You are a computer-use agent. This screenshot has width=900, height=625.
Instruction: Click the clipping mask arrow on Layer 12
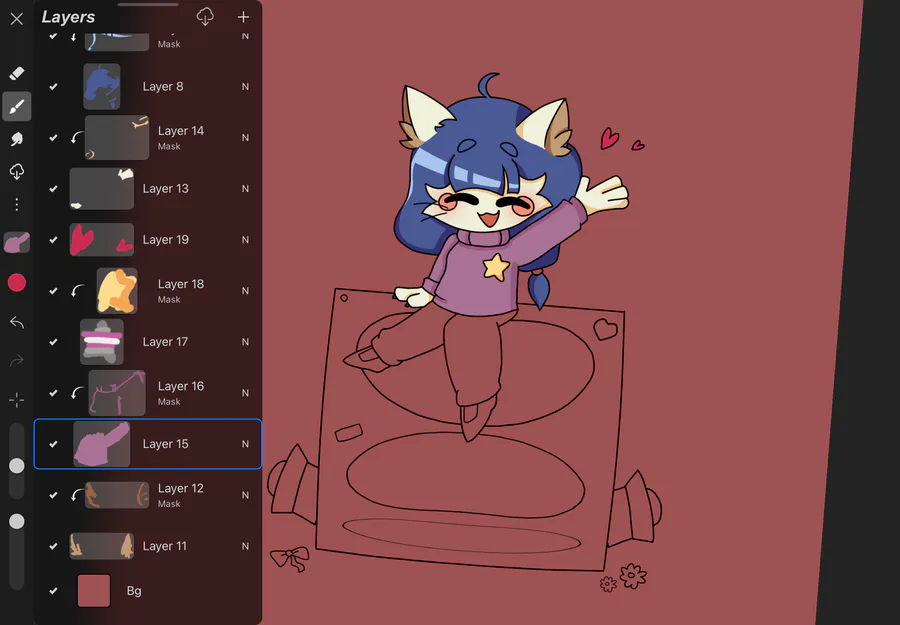[x=77, y=495]
